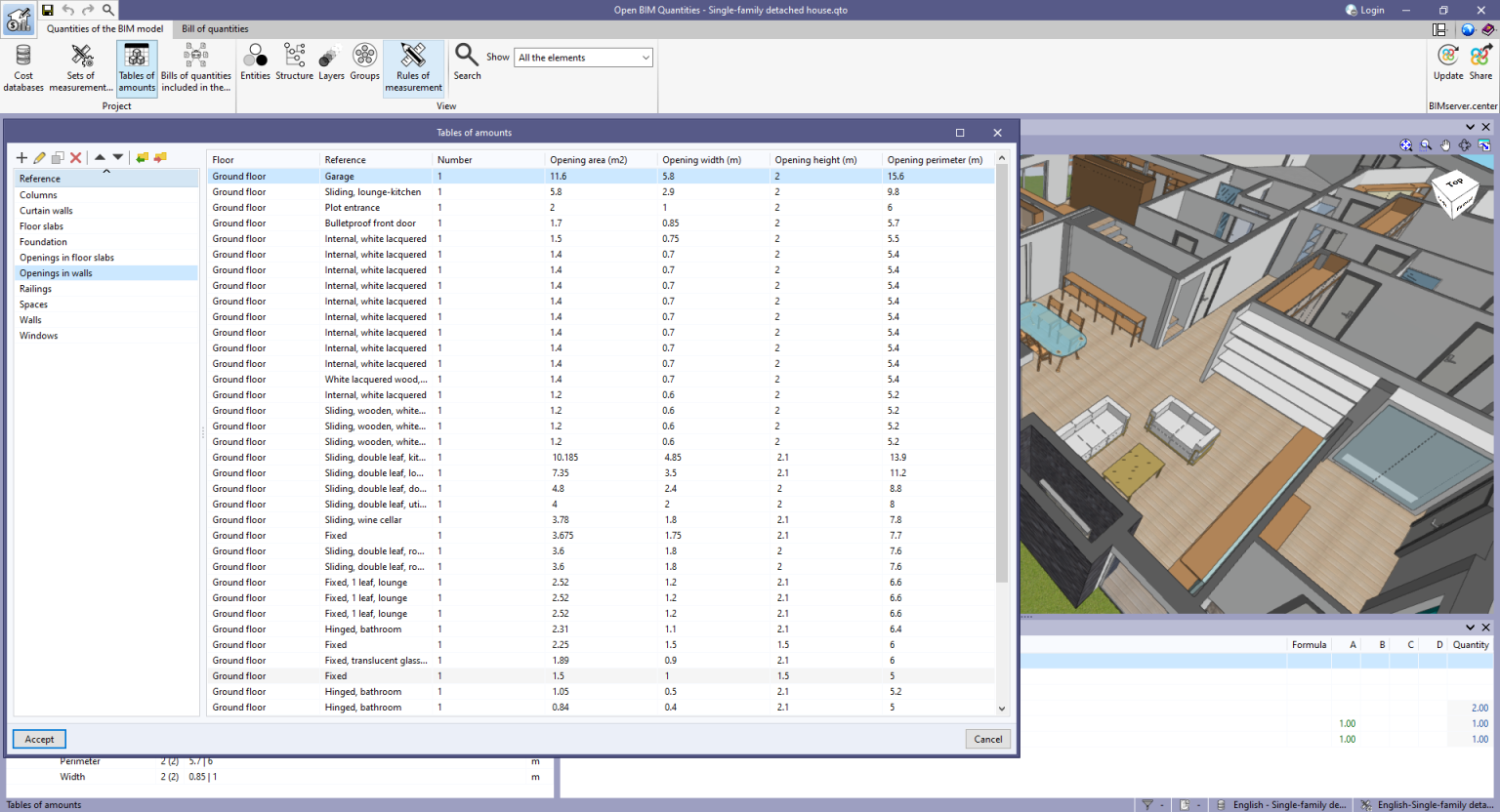This screenshot has height=812, width=1500.
Task: Collapse the 3D view panel with its chevron
Action: tap(1469, 126)
